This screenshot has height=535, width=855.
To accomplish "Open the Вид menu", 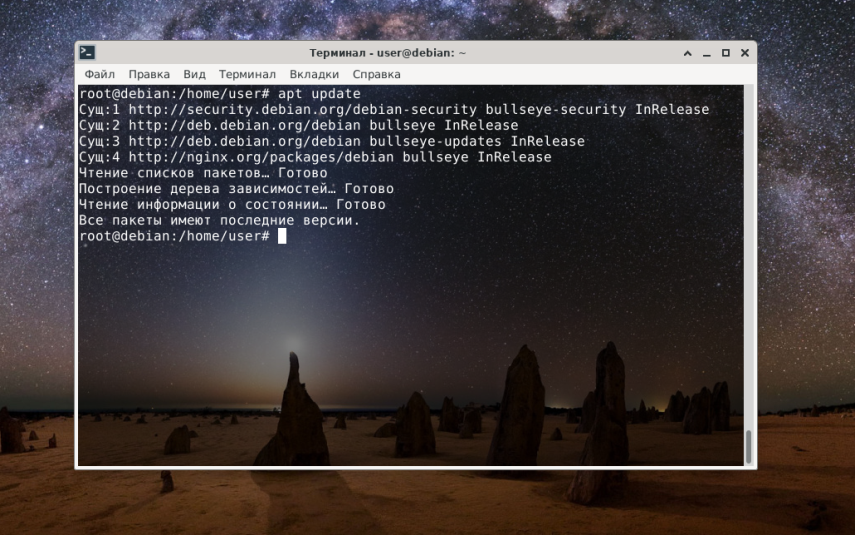I will 194,74.
